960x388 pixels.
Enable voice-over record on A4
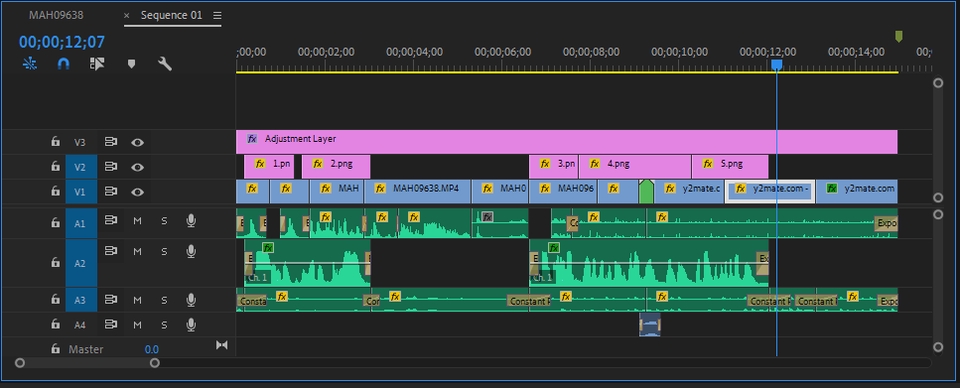191,325
